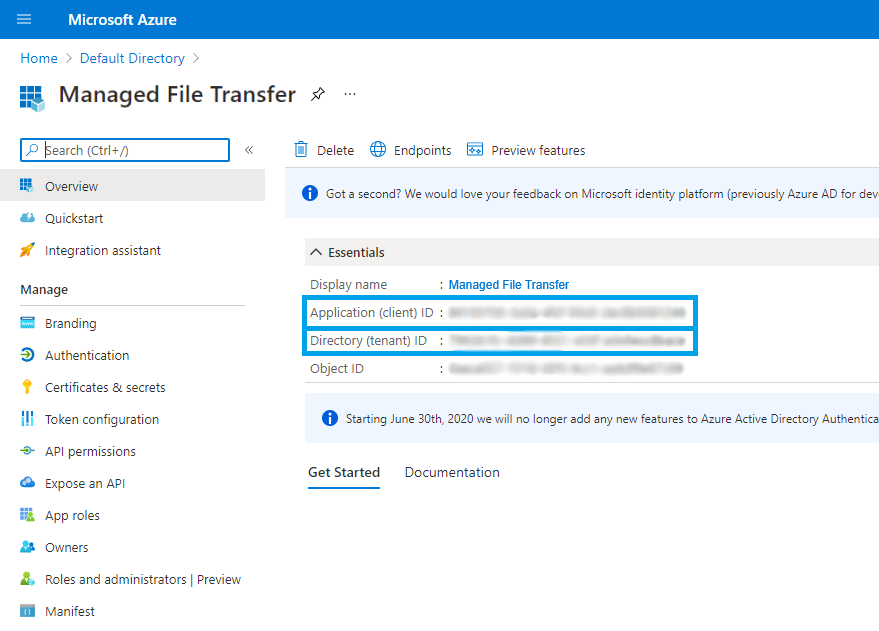
Task: Click the Manifest icon
Action: [27, 610]
